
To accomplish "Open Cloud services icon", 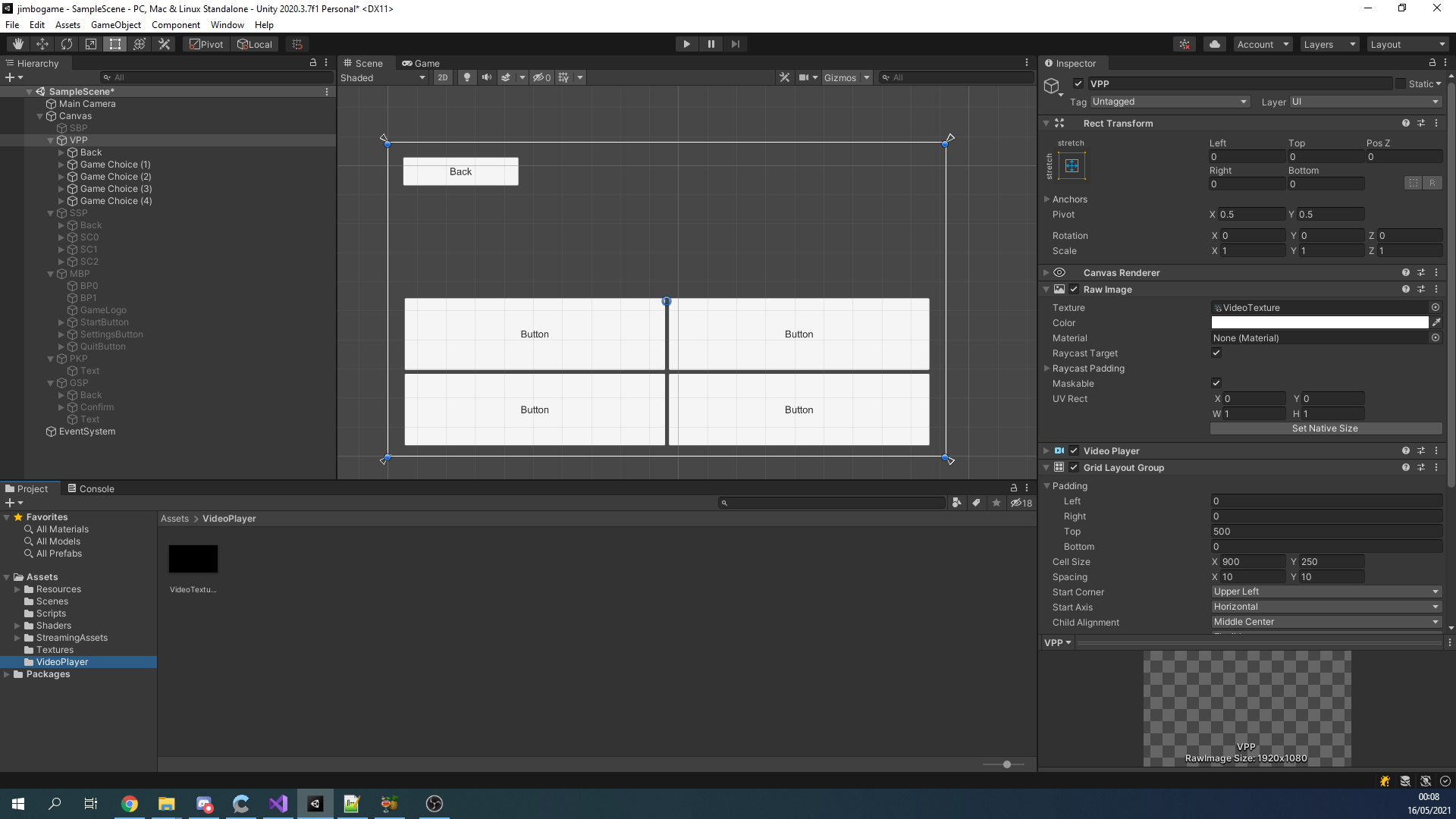I will click(1215, 44).
